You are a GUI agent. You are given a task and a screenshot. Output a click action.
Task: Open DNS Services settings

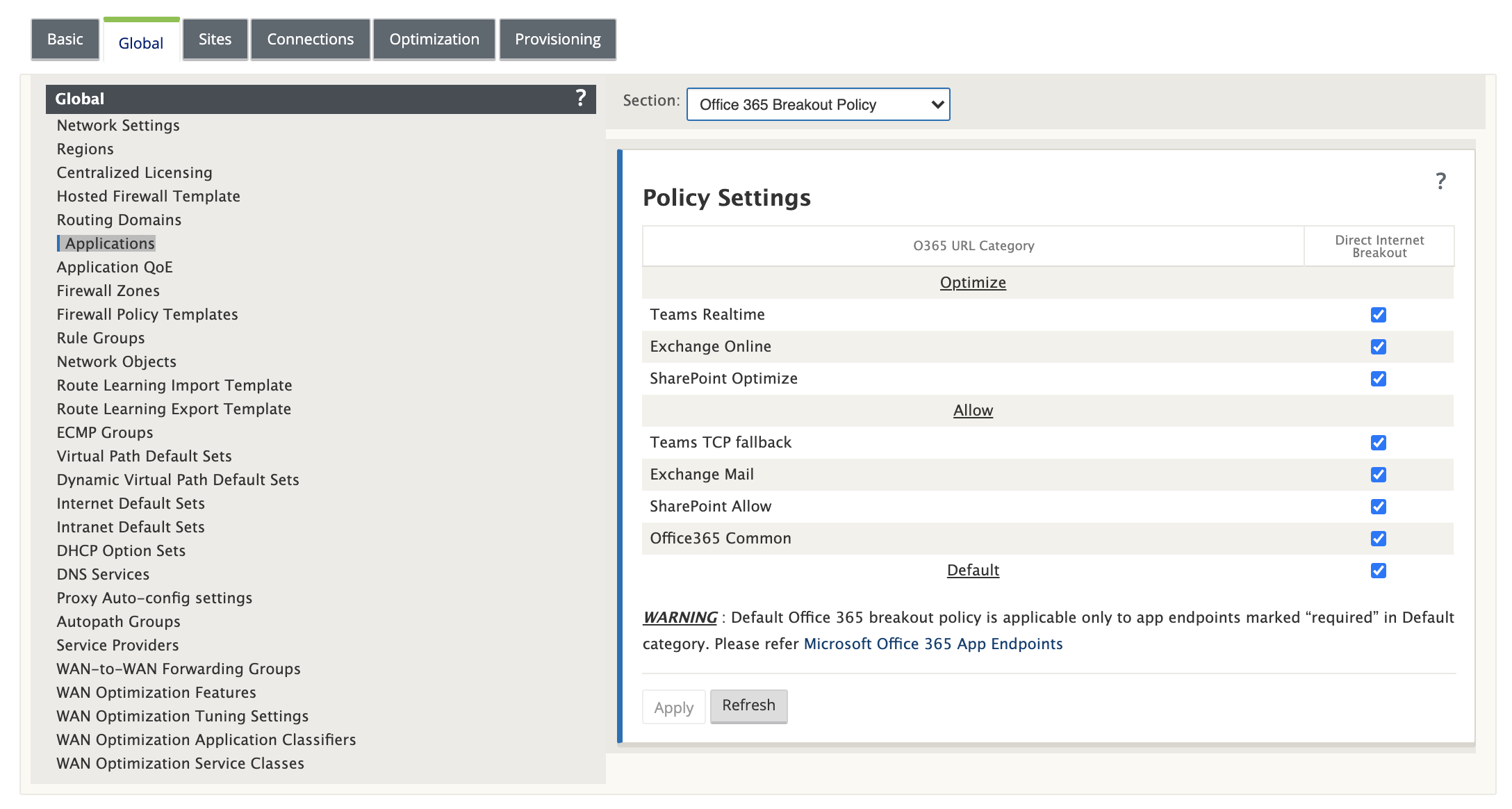click(x=103, y=574)
